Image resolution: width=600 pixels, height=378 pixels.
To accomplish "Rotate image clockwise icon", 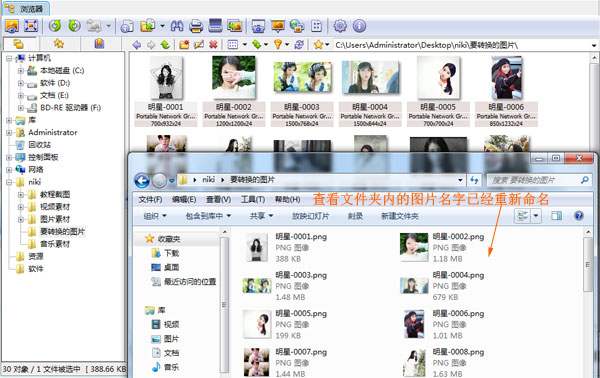I will tap(74, 26).
